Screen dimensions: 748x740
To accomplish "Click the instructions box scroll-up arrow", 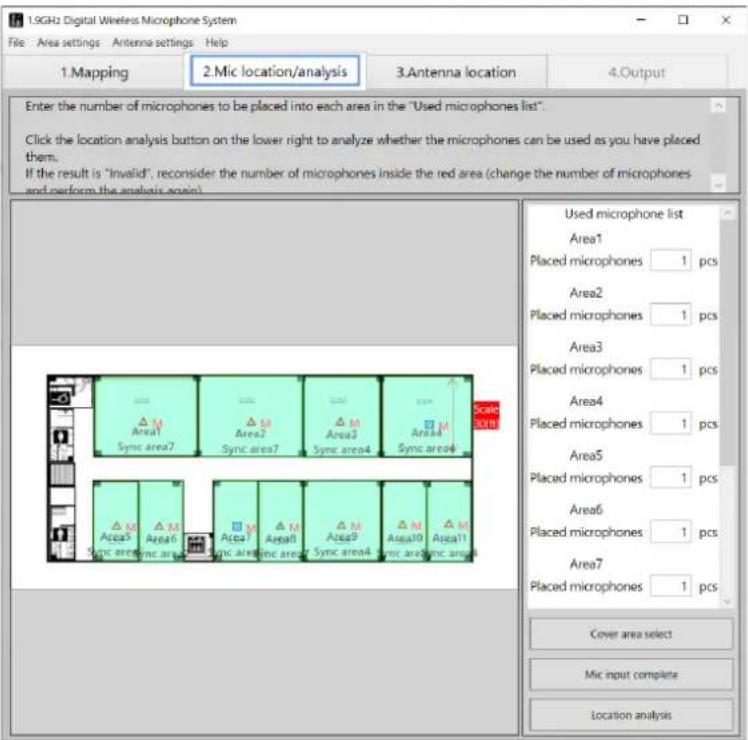I will tap(719, 105).
